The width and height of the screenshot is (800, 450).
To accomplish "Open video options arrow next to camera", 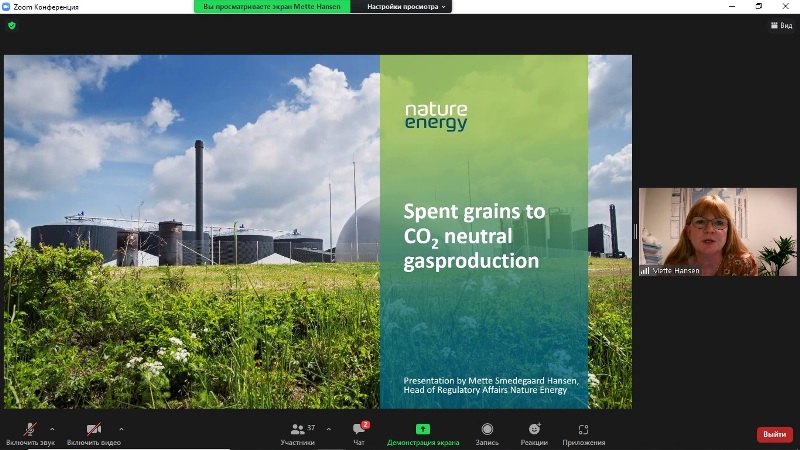I will click(x=121, y=429).
